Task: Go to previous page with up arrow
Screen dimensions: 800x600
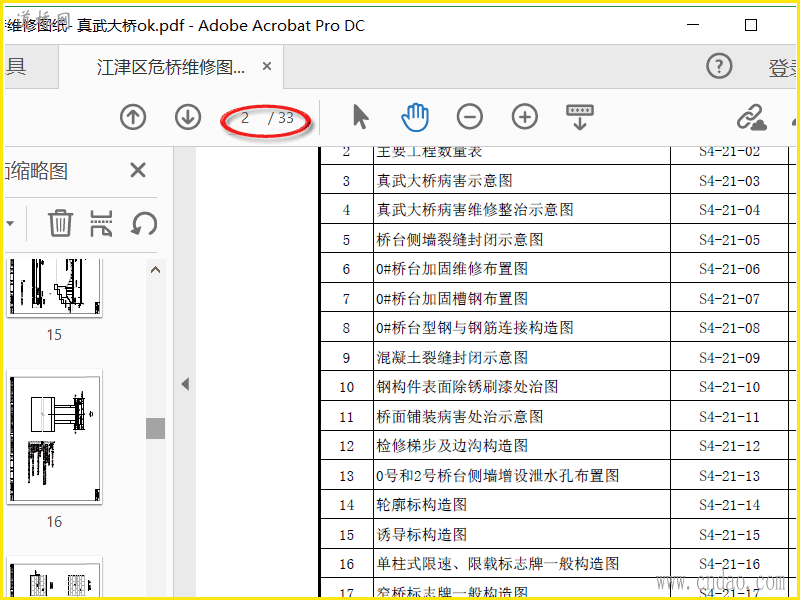Action: point(133,117)
